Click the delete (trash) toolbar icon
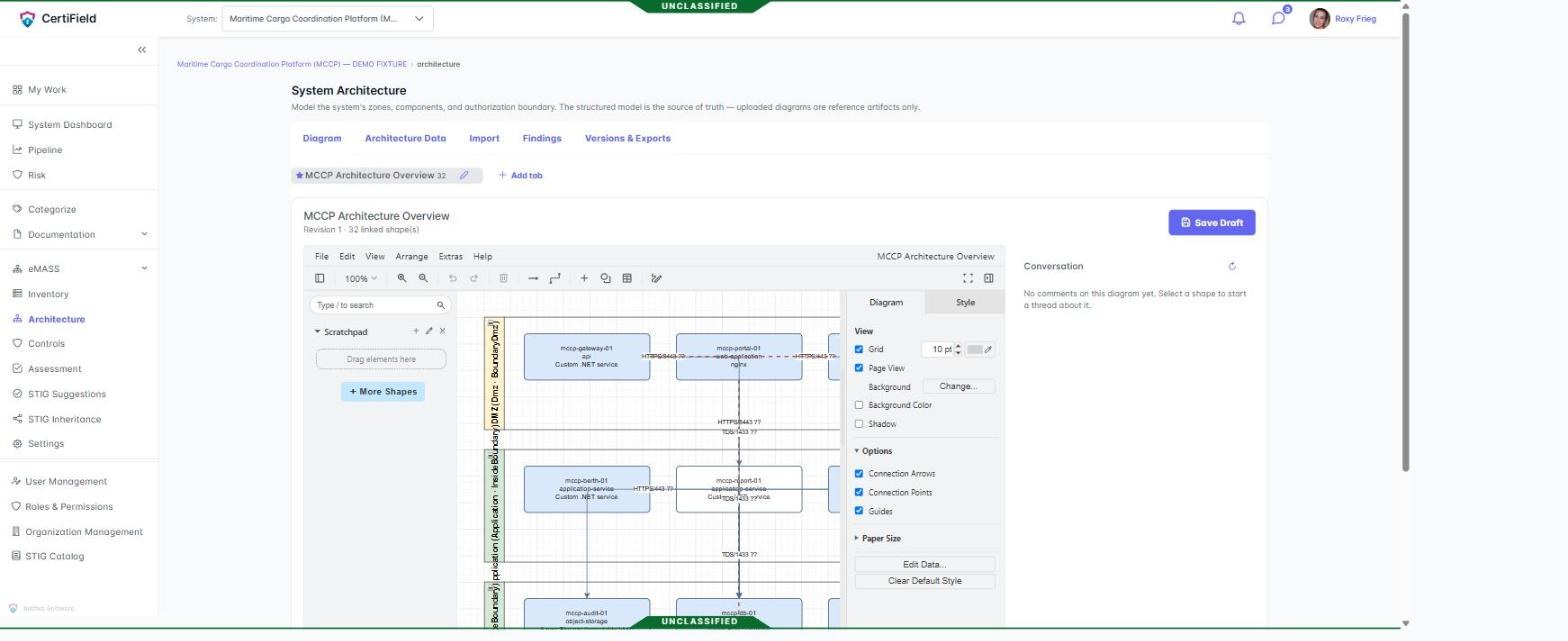 pos(503,278)
